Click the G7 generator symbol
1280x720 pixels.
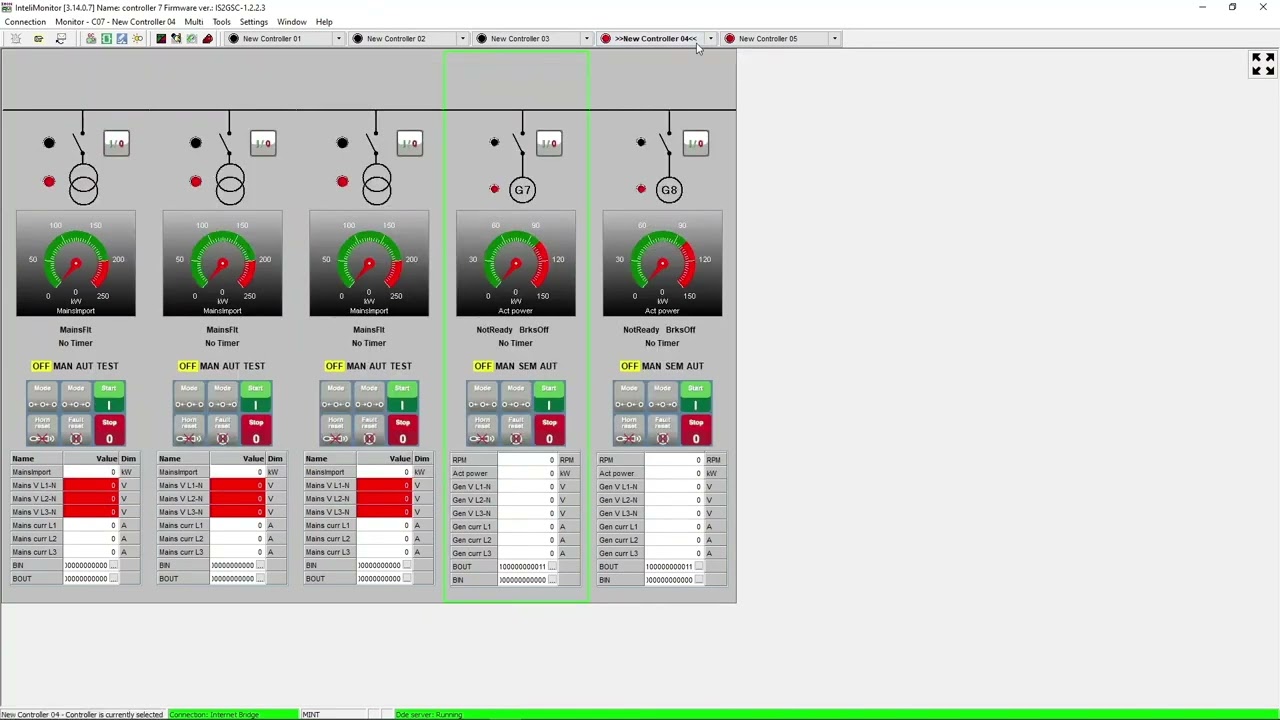click(522, 189)
